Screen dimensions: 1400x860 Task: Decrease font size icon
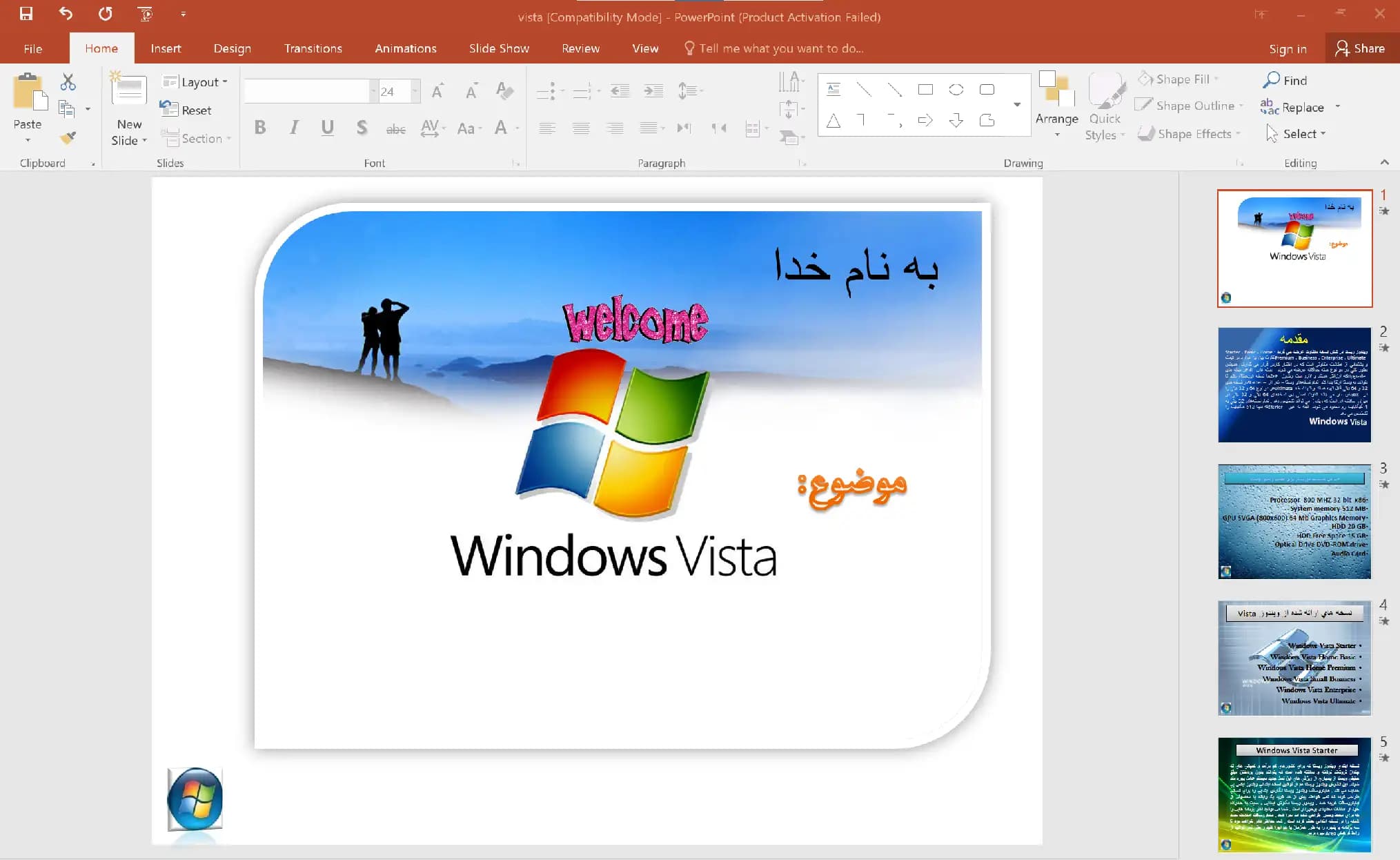471,91
